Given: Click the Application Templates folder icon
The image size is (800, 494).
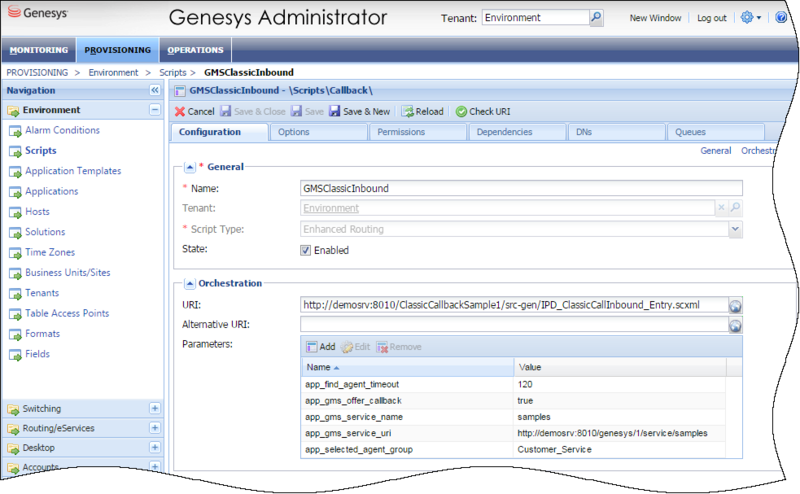Looking at the screenshot, I should point(15,172).
